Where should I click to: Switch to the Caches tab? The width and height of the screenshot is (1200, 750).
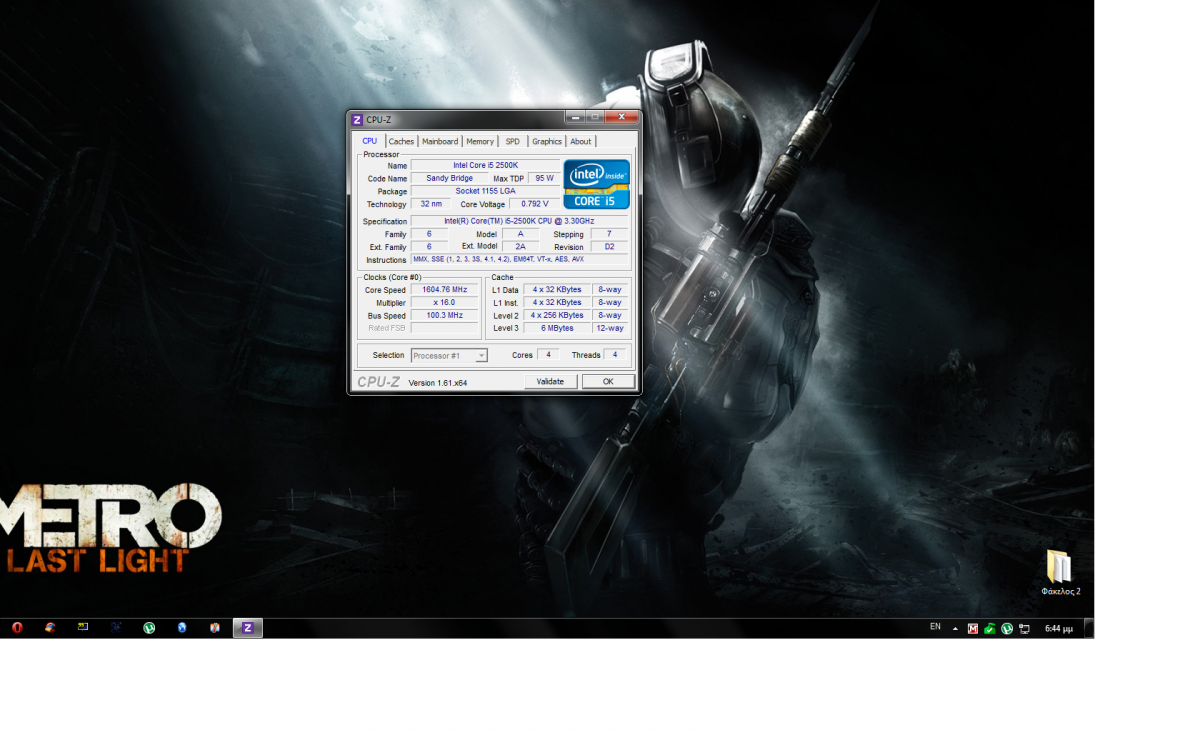(401, 141)
